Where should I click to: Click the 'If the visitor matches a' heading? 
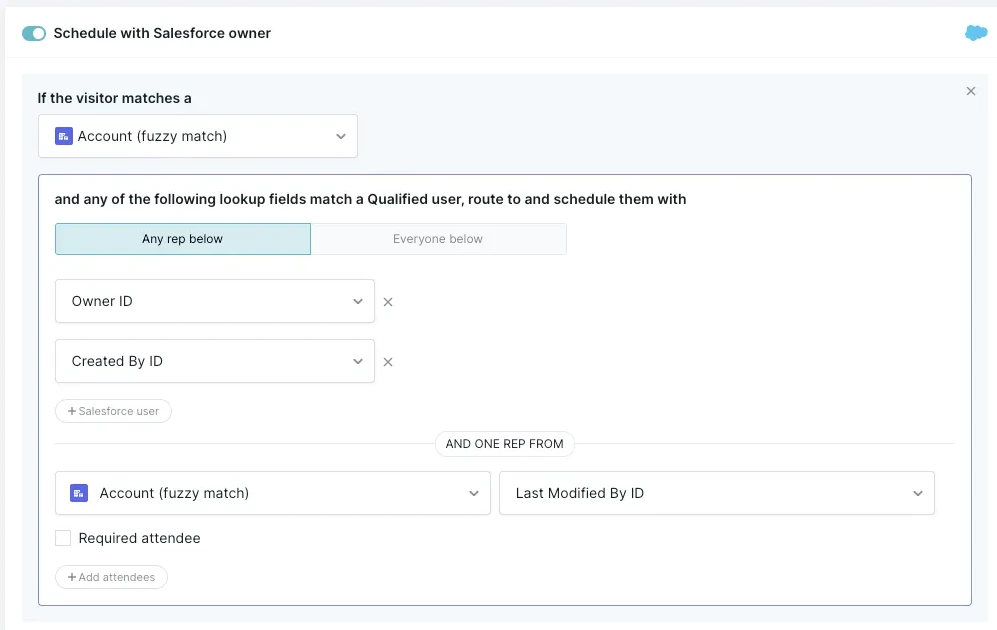point(114,98)
